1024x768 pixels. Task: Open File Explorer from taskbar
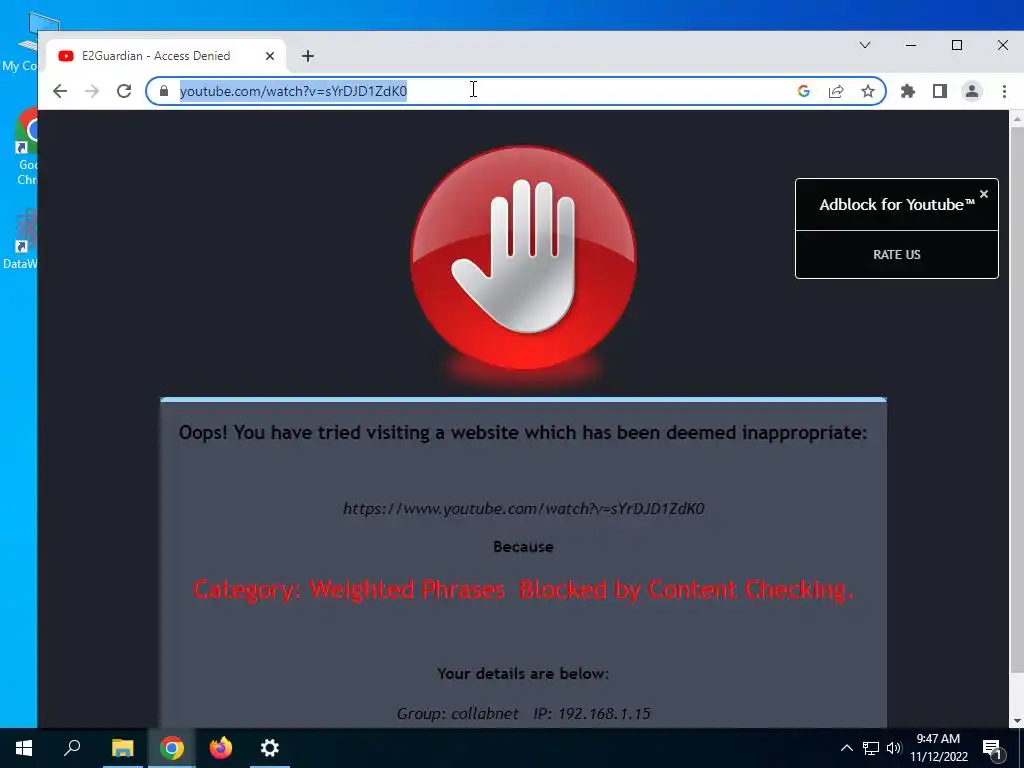point(122,748)
